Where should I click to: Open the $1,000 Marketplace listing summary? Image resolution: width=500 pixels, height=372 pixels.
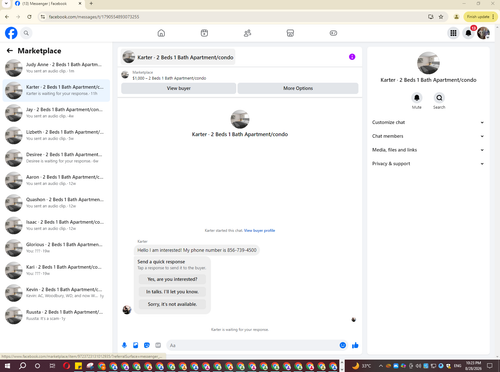click(x=169, y=78)
